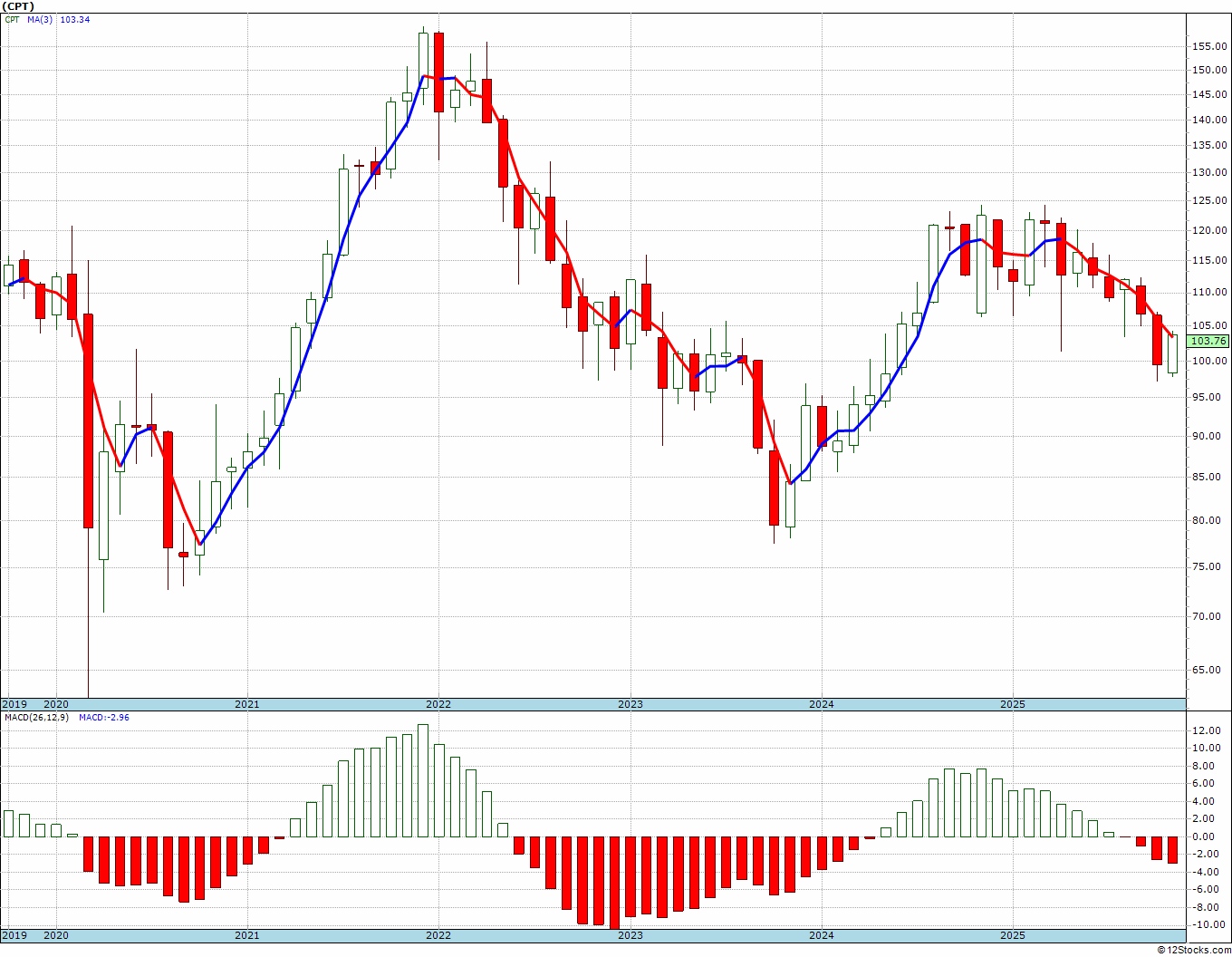Viewport: 1232px width, 957px height.
Task: Select 2025 on the MACD panel time axis
Action: 1013,936
